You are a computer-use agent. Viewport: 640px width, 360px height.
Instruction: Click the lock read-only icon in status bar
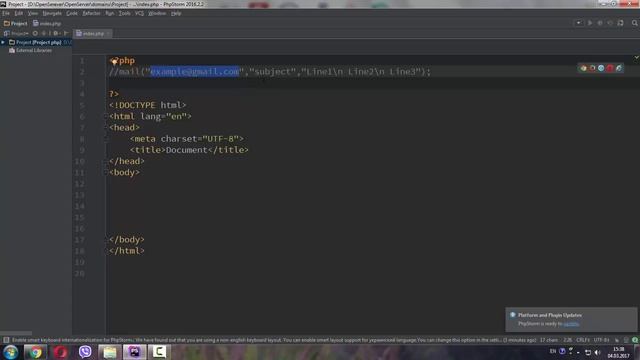pos(617,340)
